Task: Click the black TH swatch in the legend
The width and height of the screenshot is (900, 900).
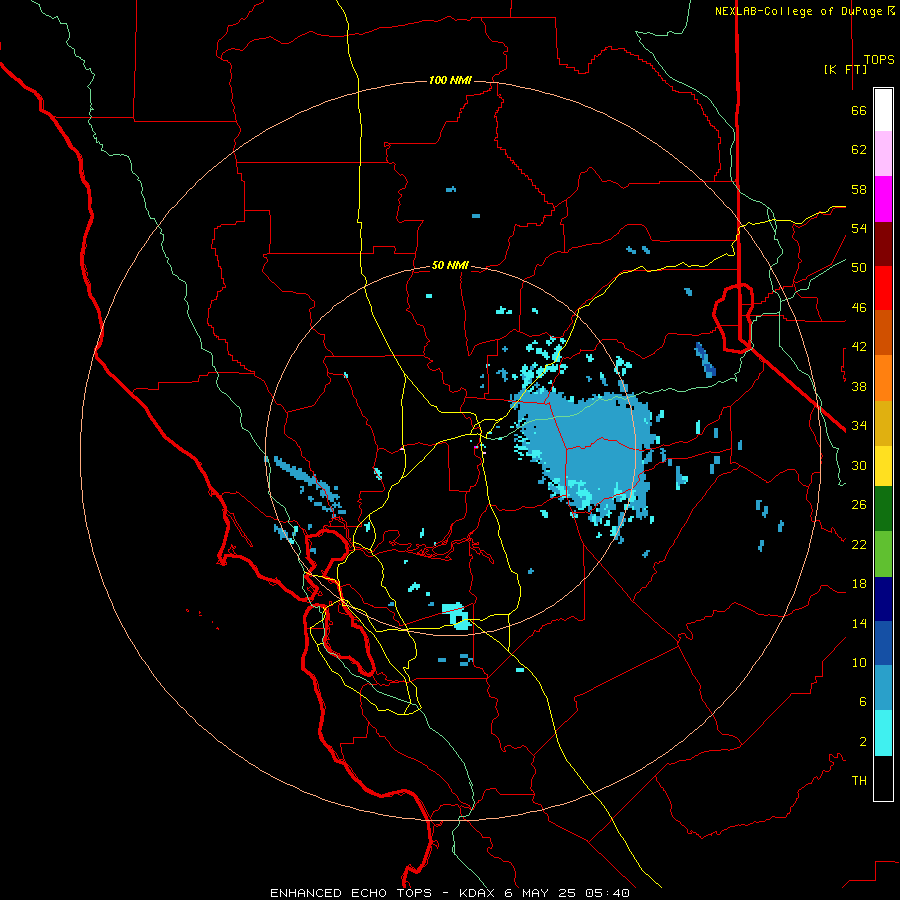Action: (883, 778)
